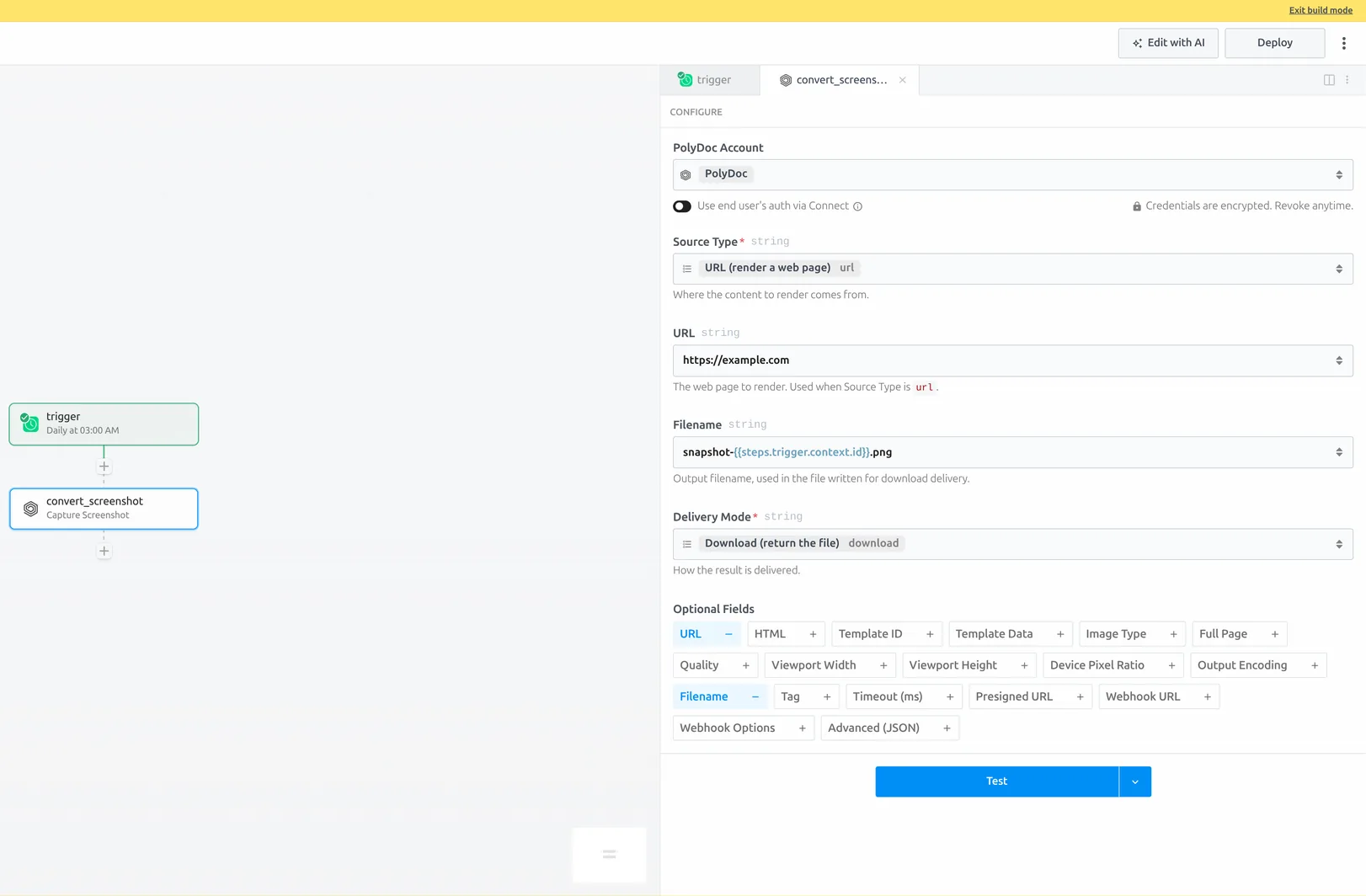Click the CONFIGURE section label
This screenshot has width=1366, height=896.
(696, 112)
